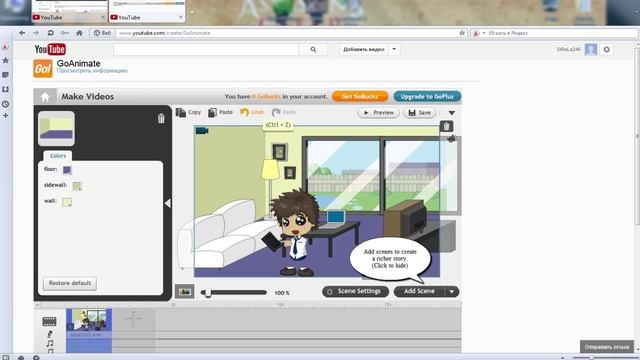
Task: Click the key icon in the browser toolbar
Action: coord(64,33)
